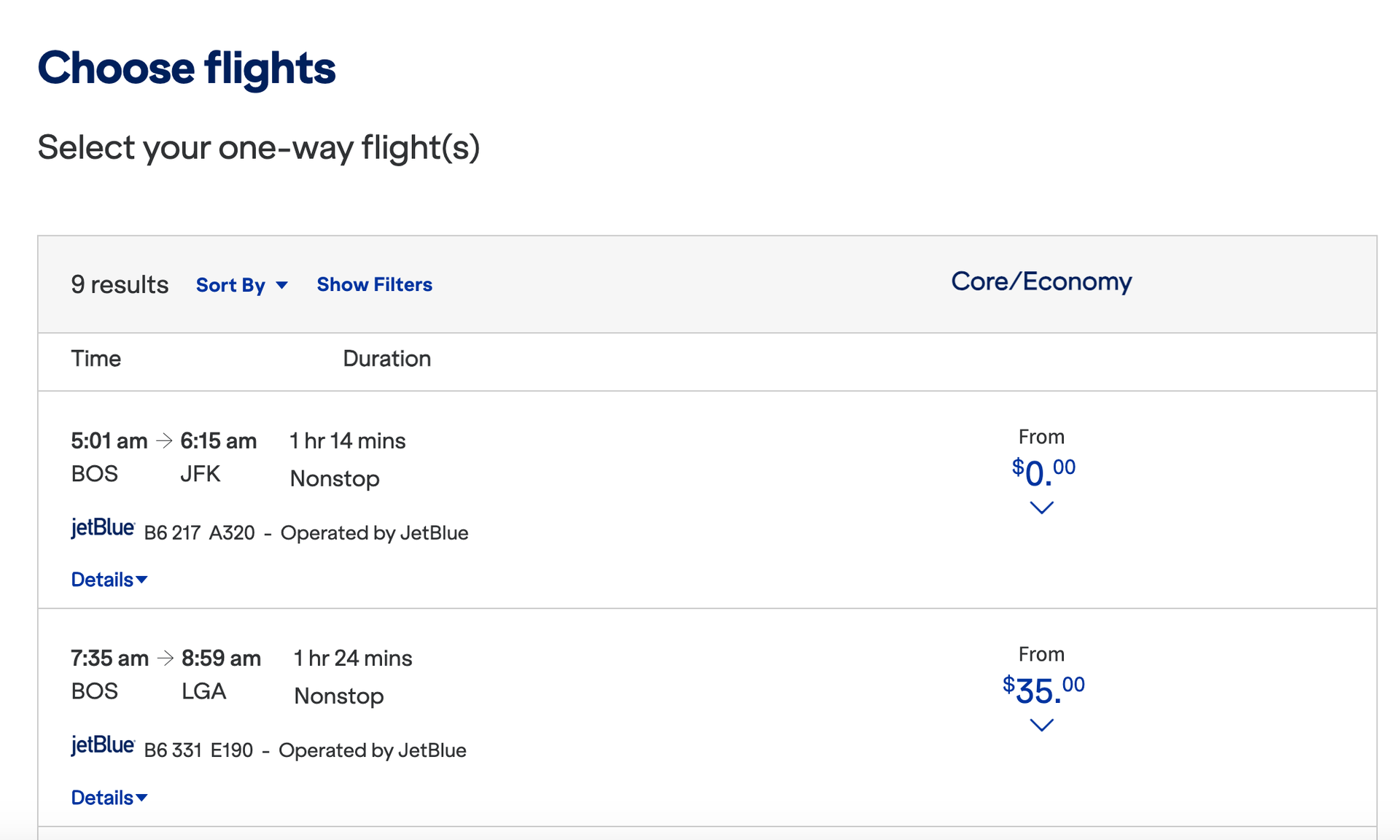Click the arrow icon between 5:01 am and 6:15 am
The height and width of the screenshot is (840, 1400).
pos(163,439)
